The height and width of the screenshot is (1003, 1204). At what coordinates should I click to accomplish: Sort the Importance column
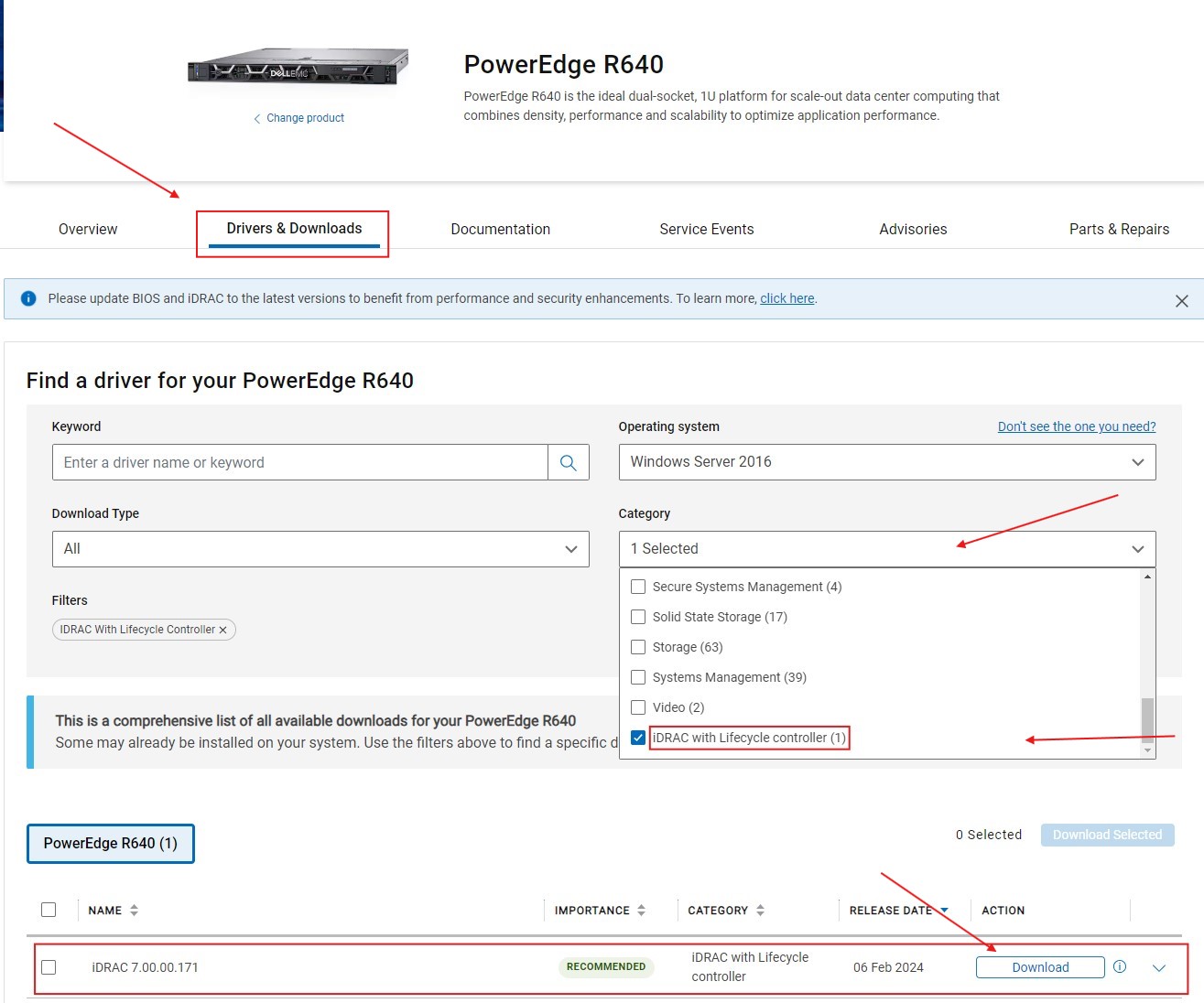pos(643,910)
